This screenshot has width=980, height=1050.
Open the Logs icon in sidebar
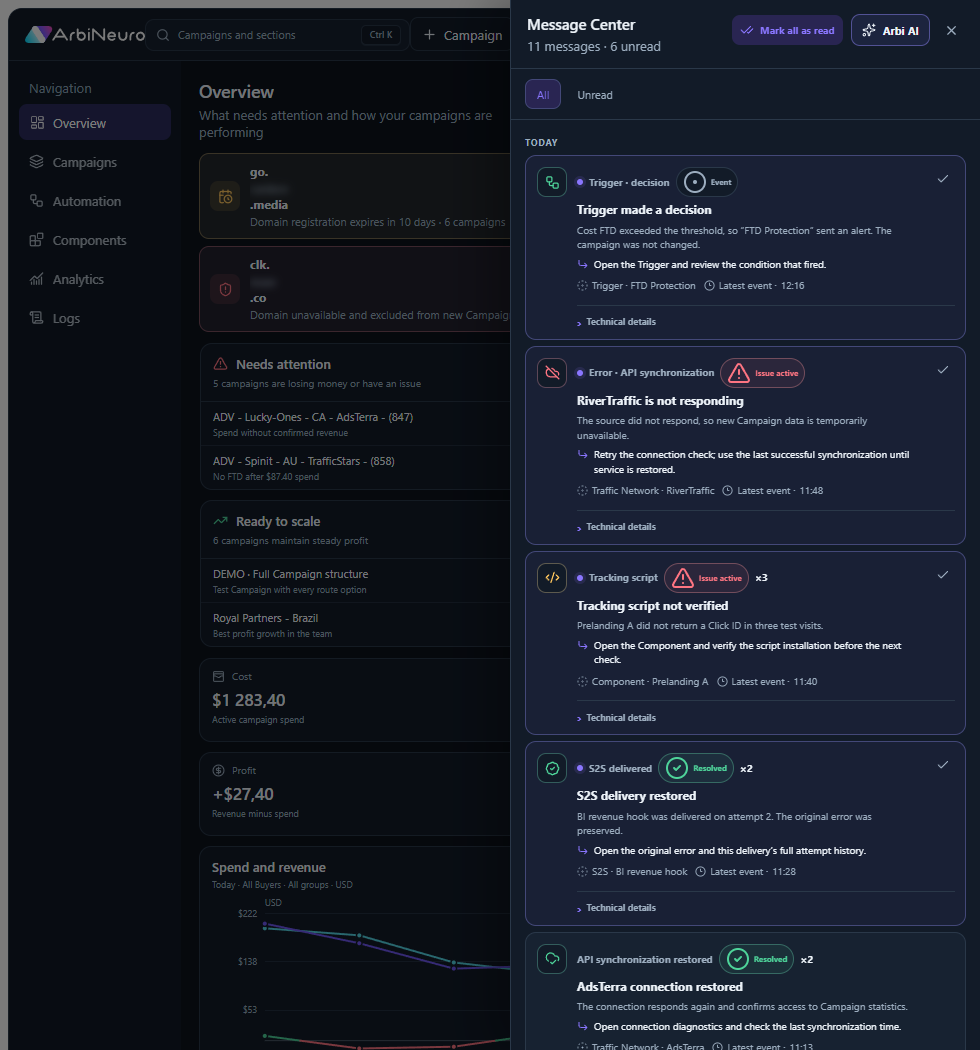pyautogui.click(x=37, y=318)
